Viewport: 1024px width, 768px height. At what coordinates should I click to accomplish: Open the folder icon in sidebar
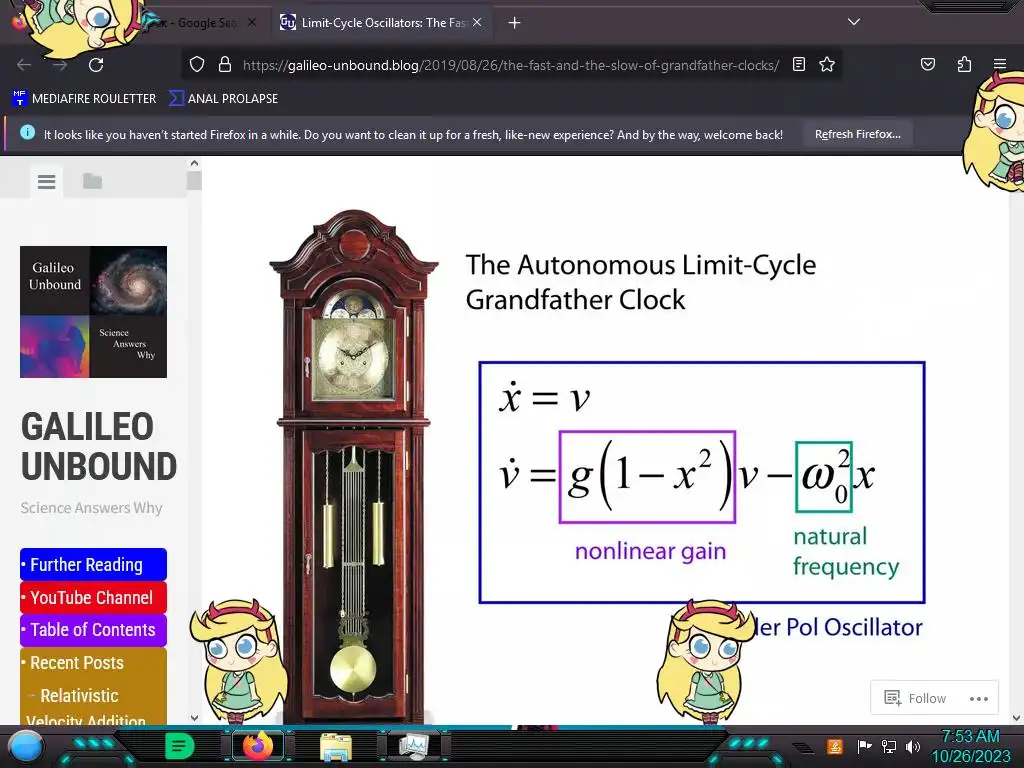[x=93, y=182]
